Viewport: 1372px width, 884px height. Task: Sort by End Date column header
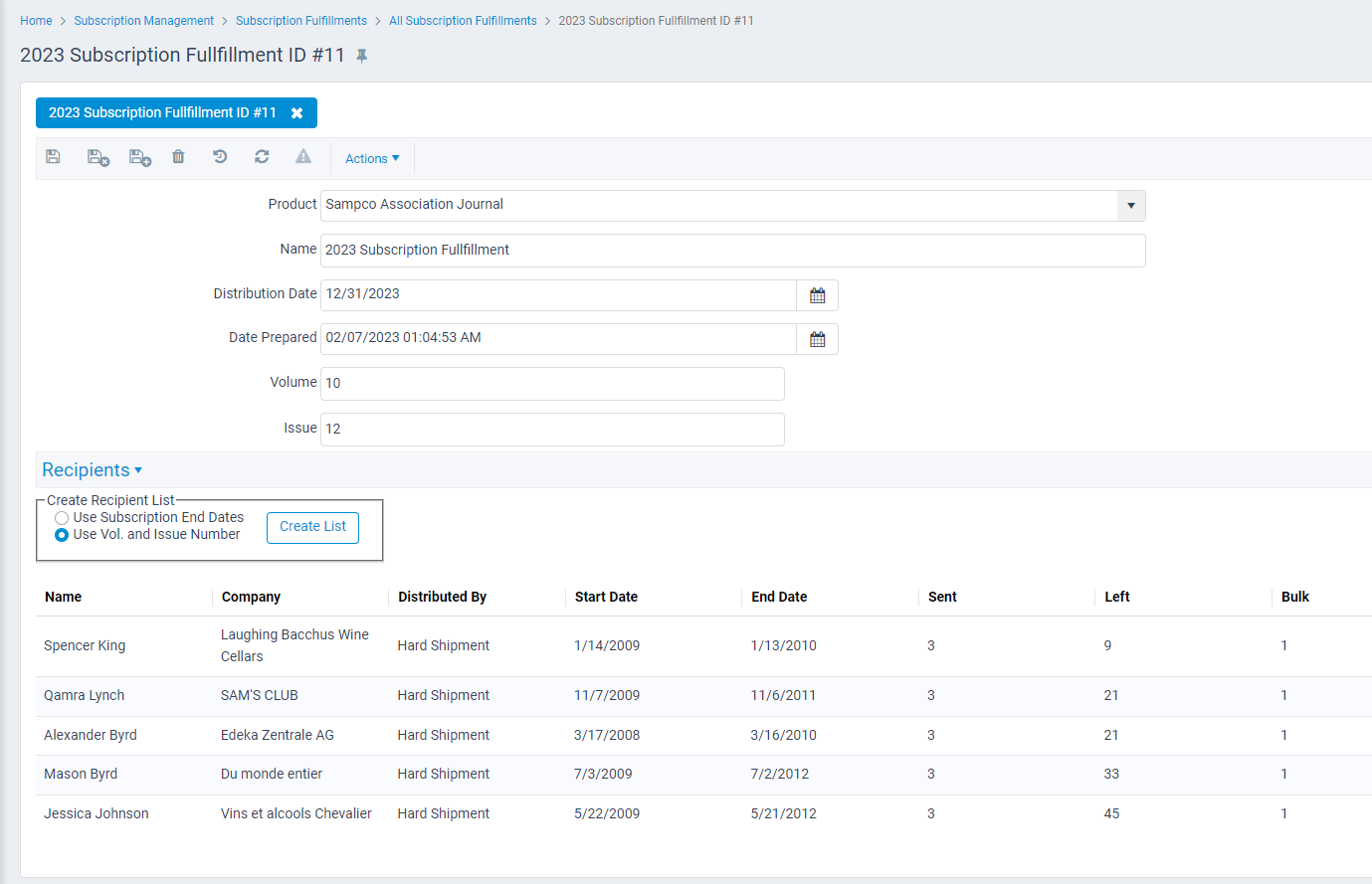pos(779,597)
